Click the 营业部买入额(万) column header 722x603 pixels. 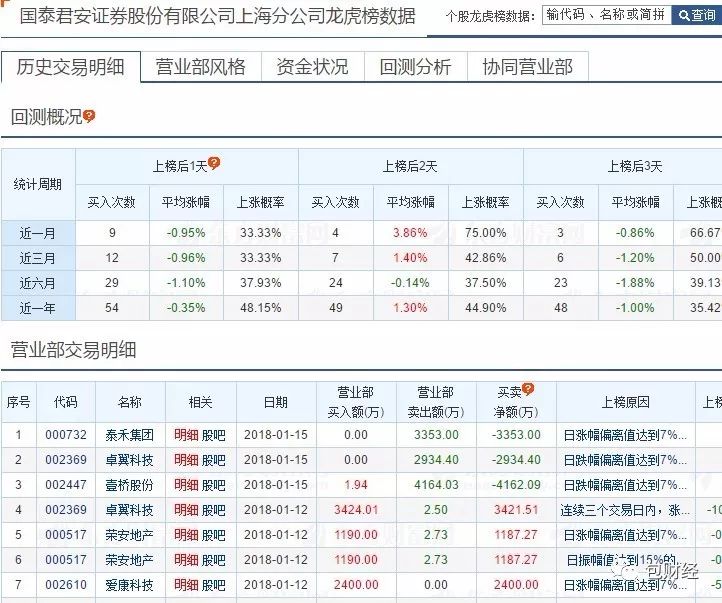(356, 402)
